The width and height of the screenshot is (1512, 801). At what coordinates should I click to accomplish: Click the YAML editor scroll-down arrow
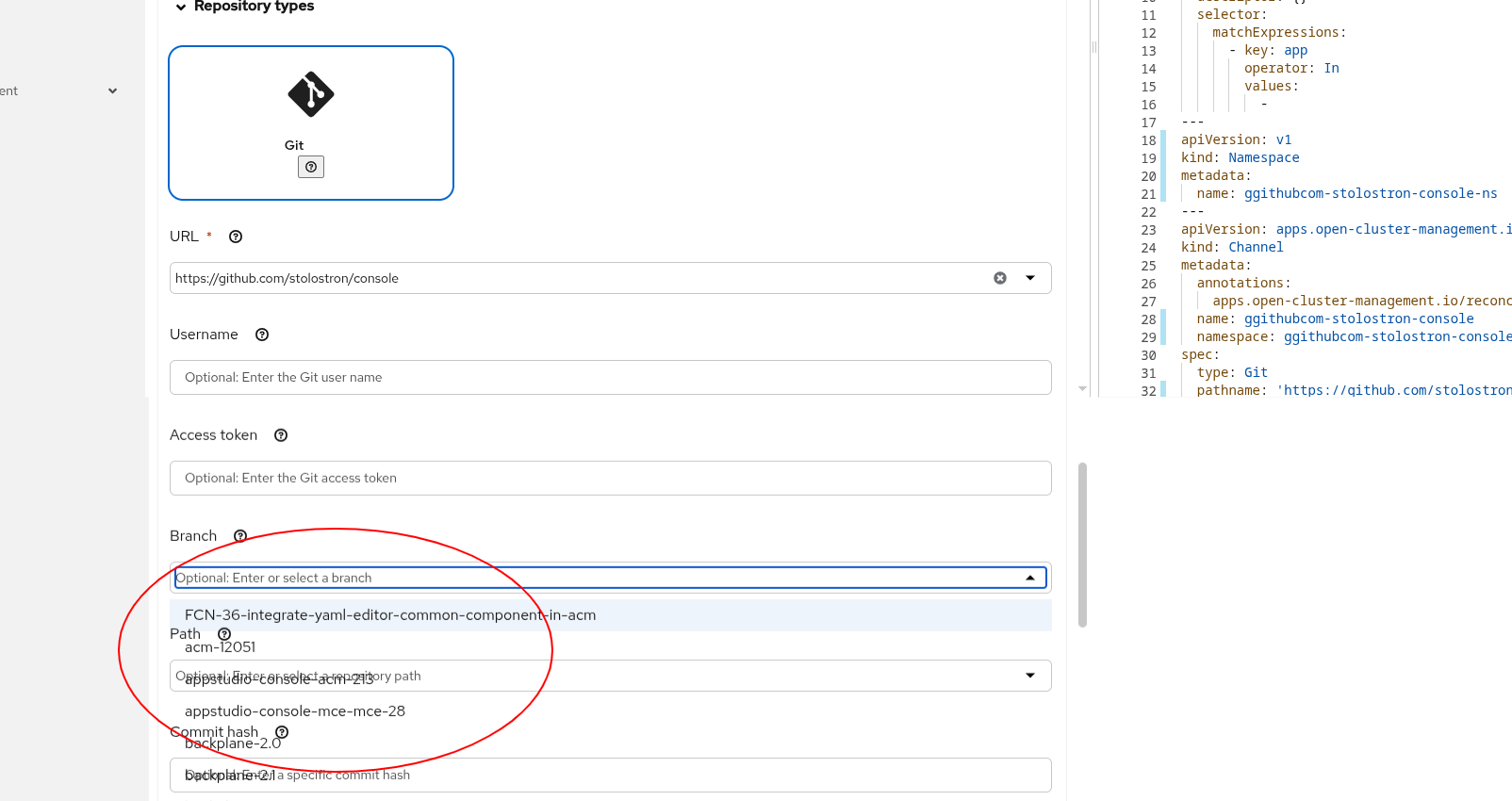click(1083, 388)
